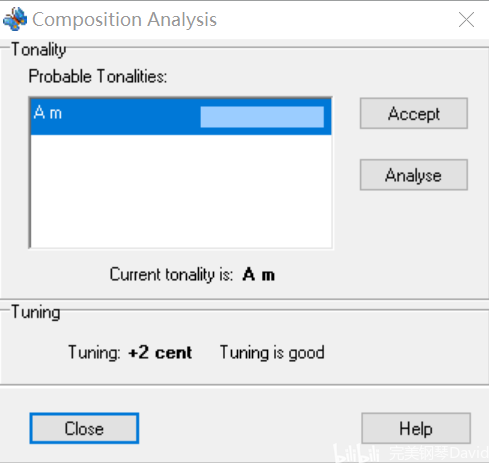
Task: Click the Tuning group heading
Action: click(x=36, y=313)
